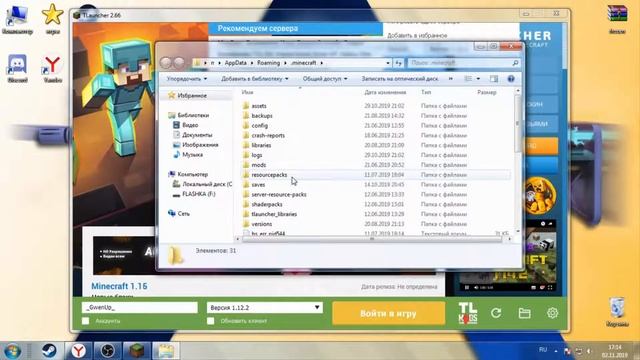Click the Forward navigation arrow in Explorer

click(179, 63)
